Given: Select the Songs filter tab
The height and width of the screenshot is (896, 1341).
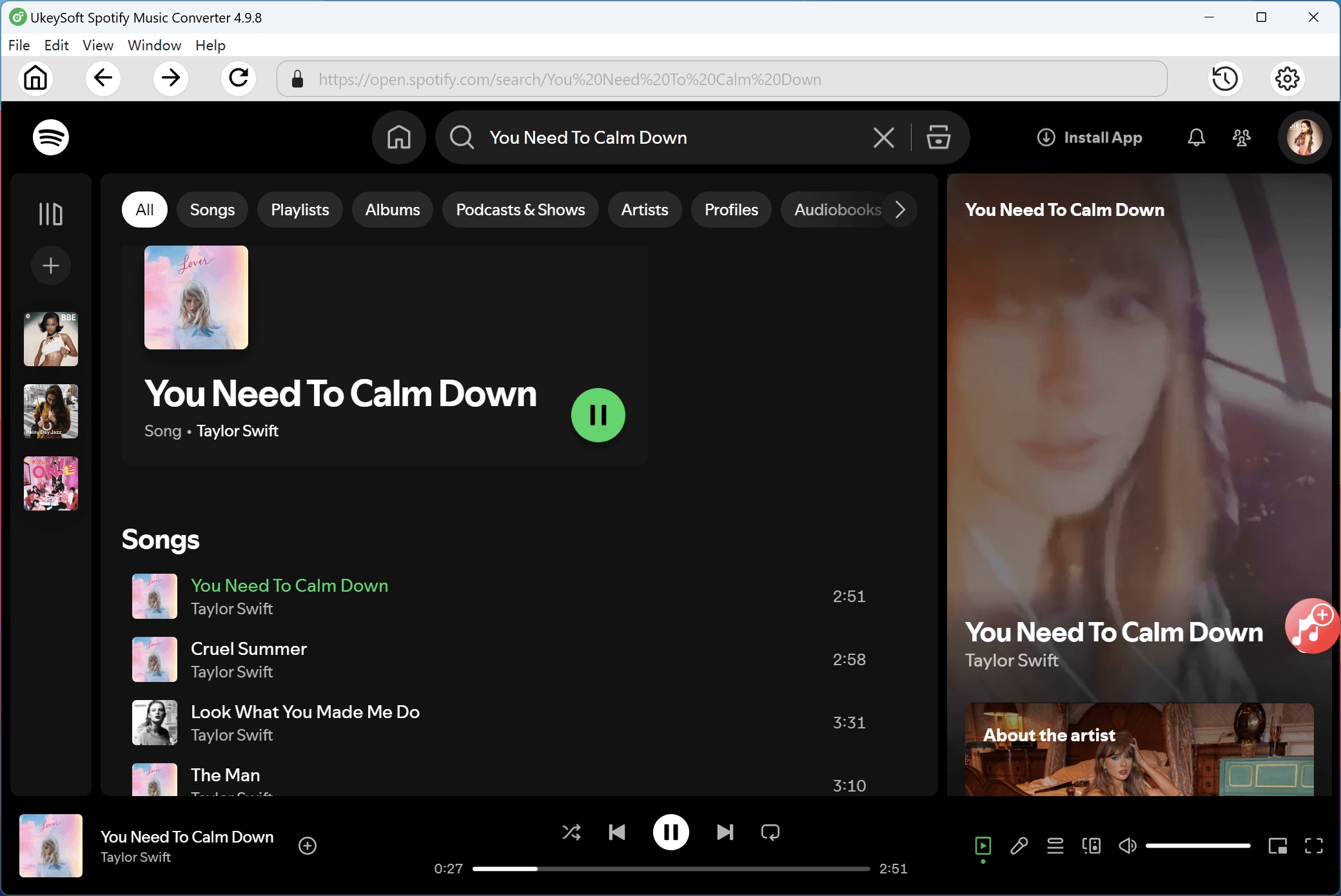Looking at the screenshot, I should (212, 209).
